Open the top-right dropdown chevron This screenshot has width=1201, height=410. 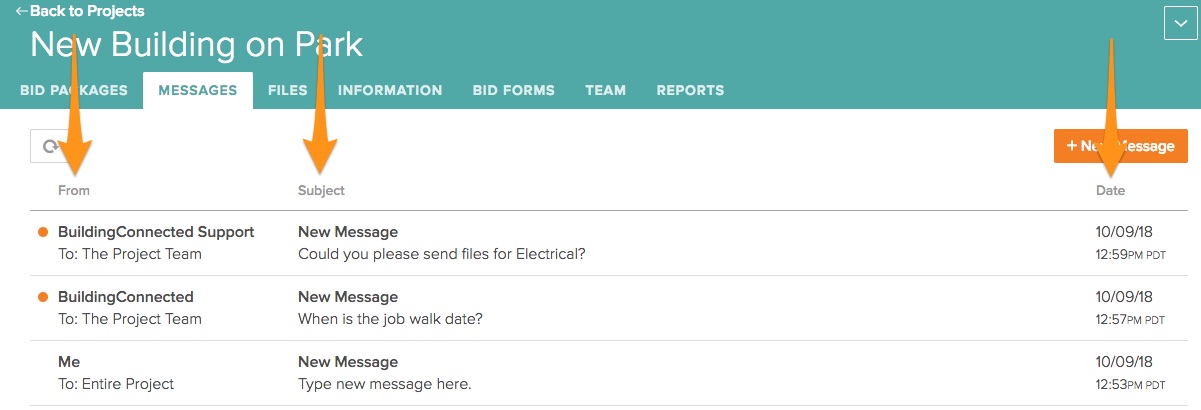(x=1181, y=23)
